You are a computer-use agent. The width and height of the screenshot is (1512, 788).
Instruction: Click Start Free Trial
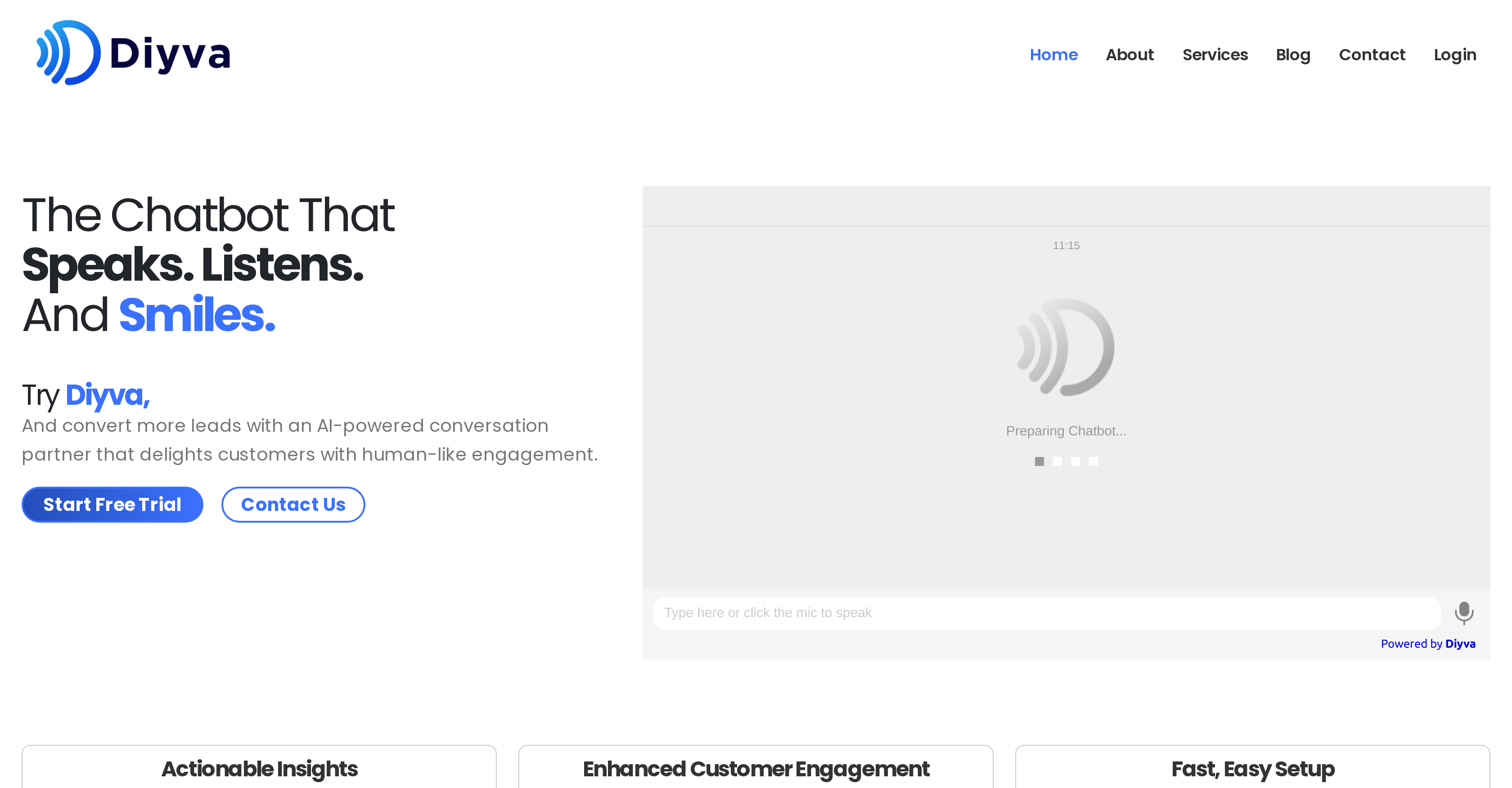(x=112, y=504)
